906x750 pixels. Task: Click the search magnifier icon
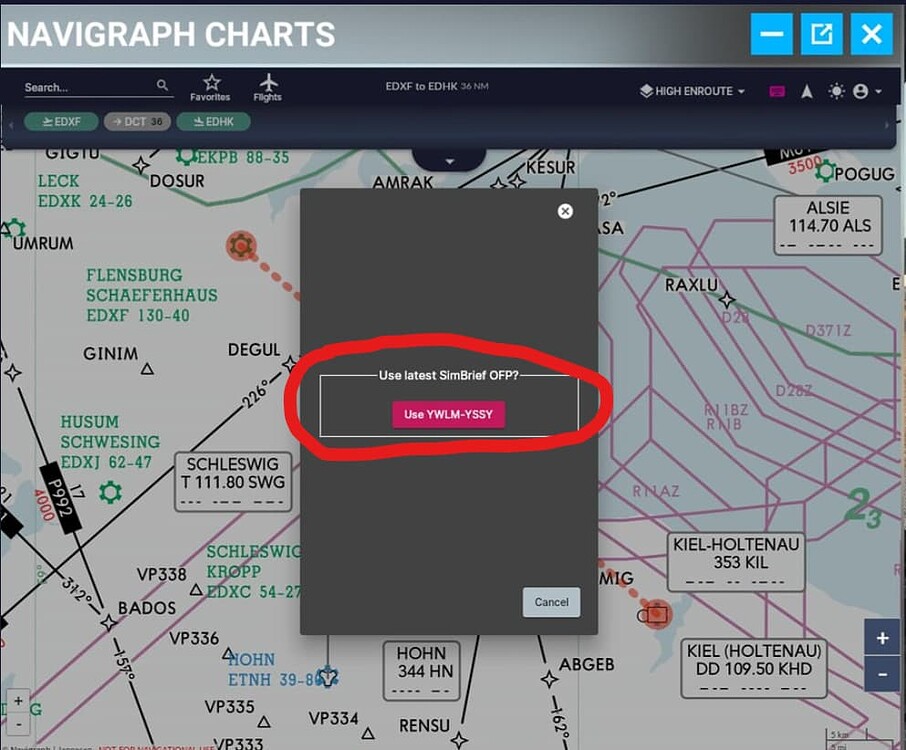tap(161, 87)
